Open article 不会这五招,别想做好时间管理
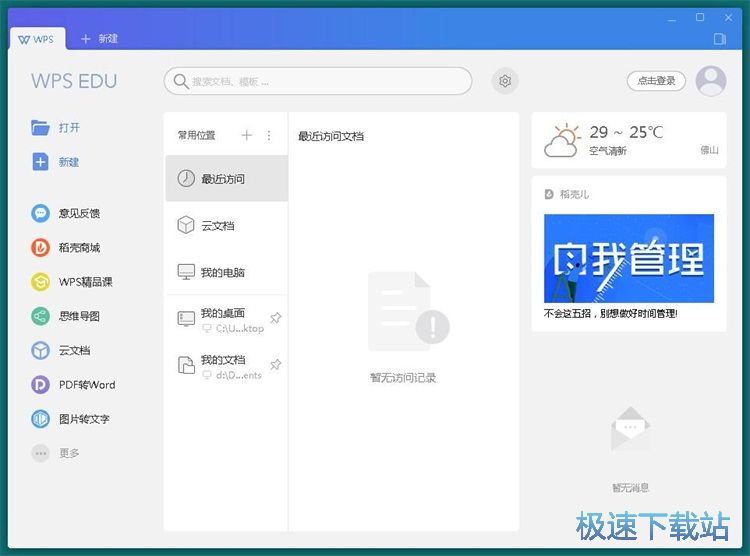The image size is (750, 556). (x=611, y=314)
